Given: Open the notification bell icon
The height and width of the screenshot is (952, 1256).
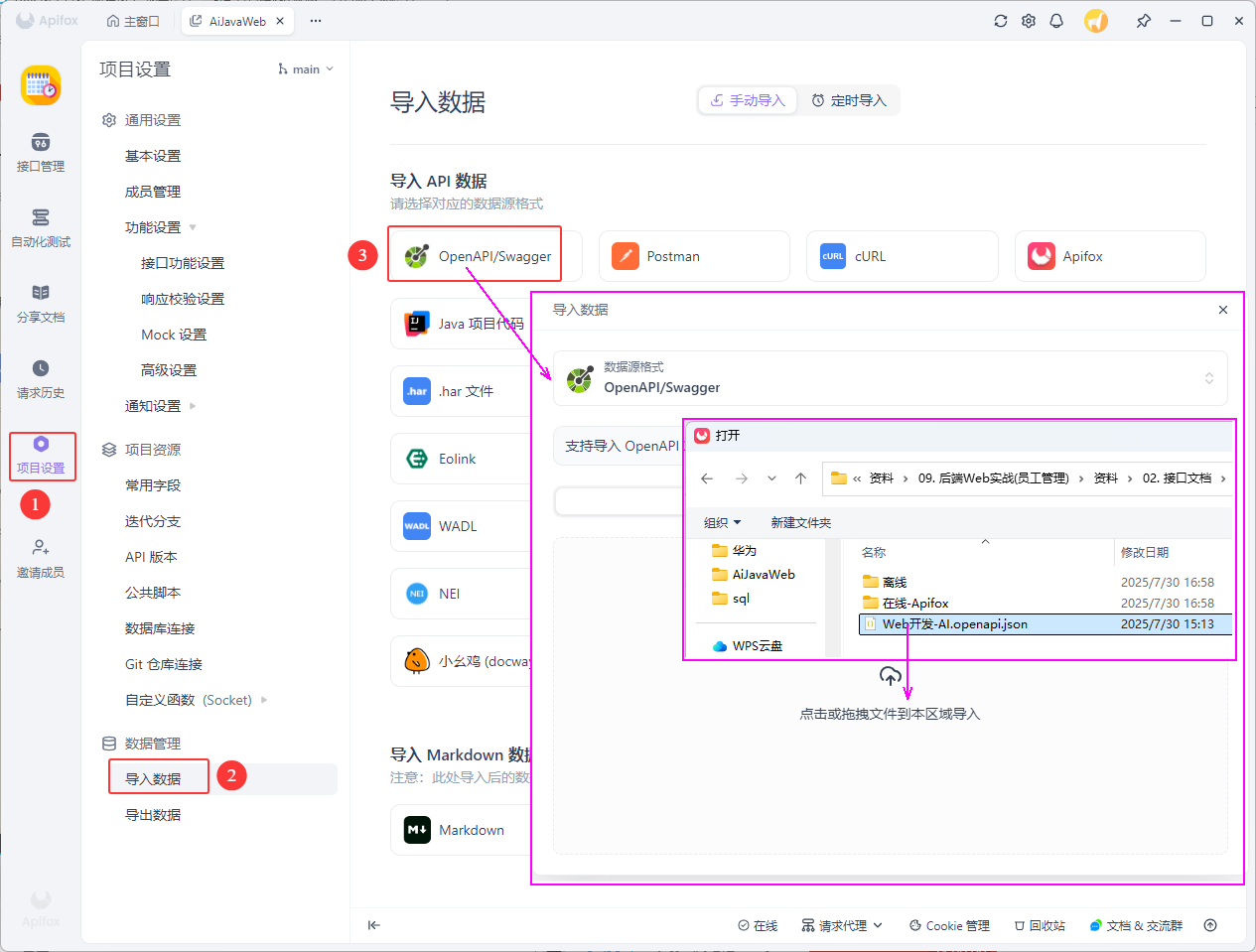Looking at the screenshot, I should coord(1056,21).
